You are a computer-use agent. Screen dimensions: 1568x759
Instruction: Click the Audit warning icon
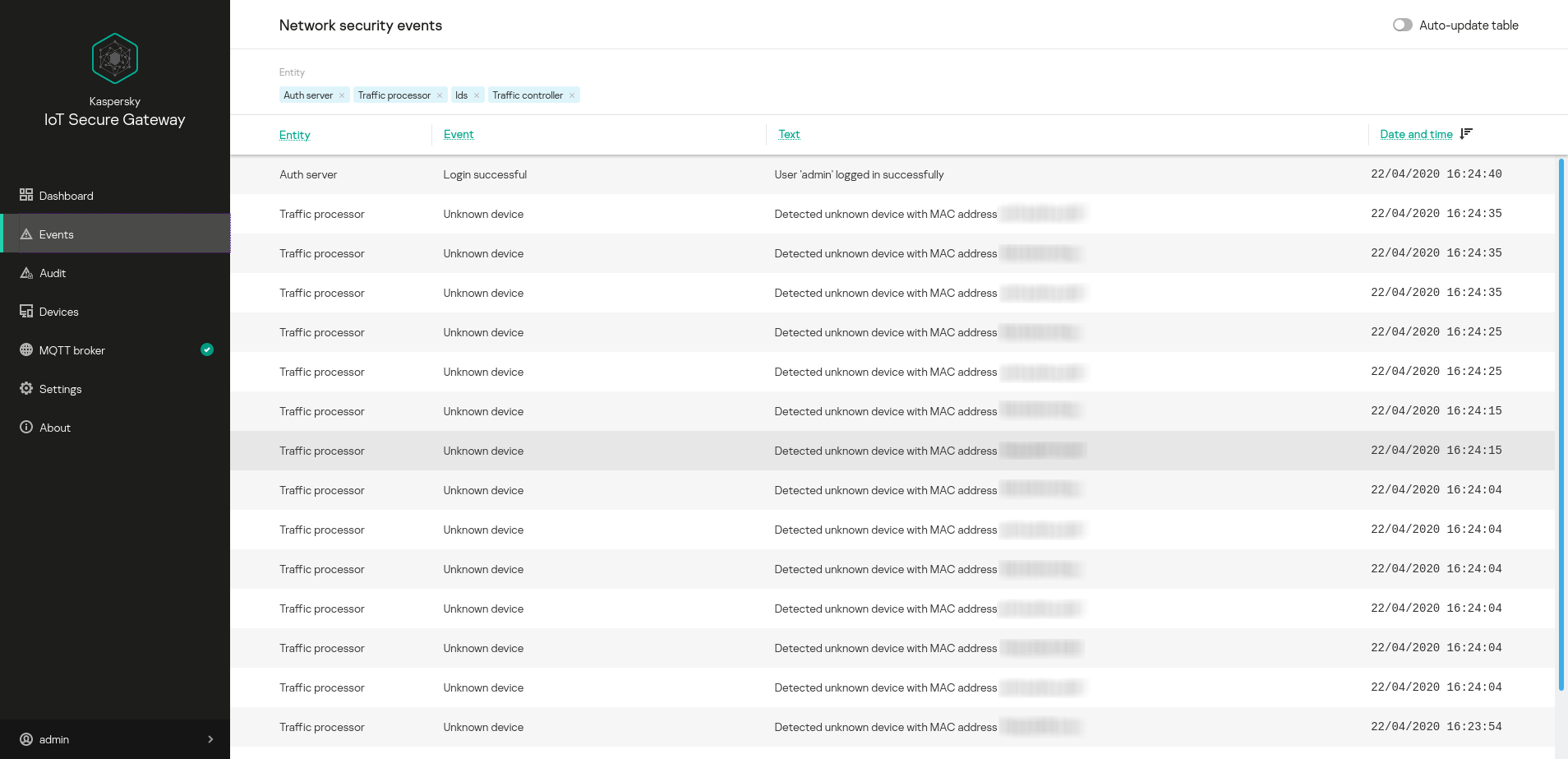pyautogui.click(x=26, y=273)
